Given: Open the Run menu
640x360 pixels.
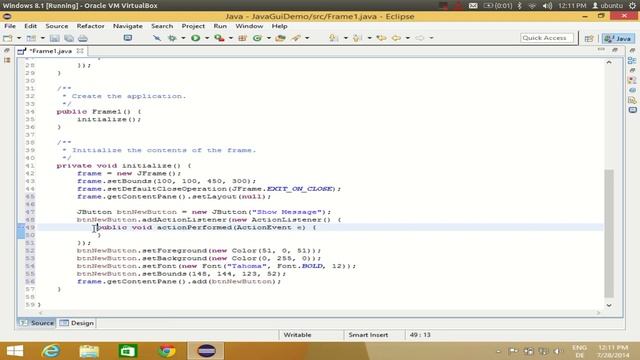Looking at the screenshot, I should click(220, 26).
